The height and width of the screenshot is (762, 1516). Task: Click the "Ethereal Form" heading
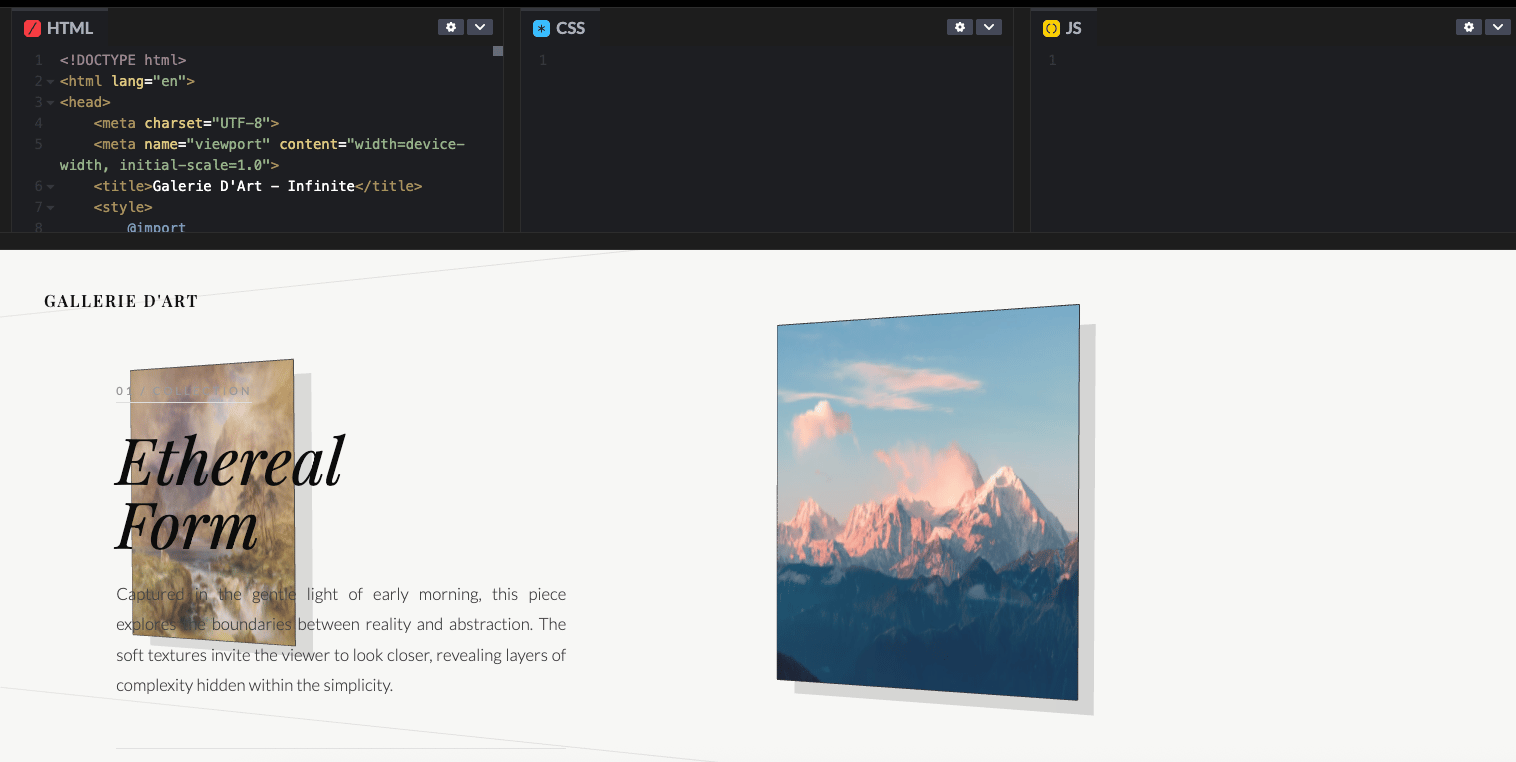click(230, 493)
